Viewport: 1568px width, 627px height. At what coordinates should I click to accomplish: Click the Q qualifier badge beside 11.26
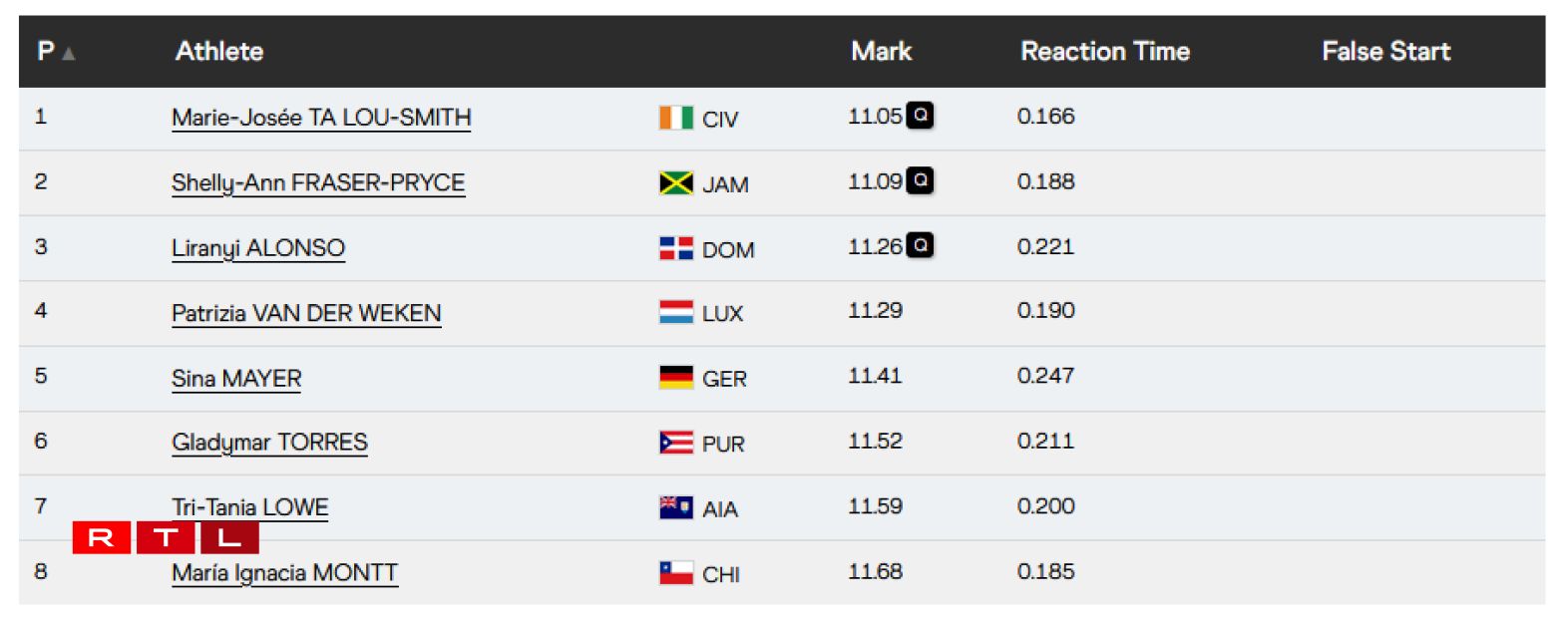(x=920, y=246)
